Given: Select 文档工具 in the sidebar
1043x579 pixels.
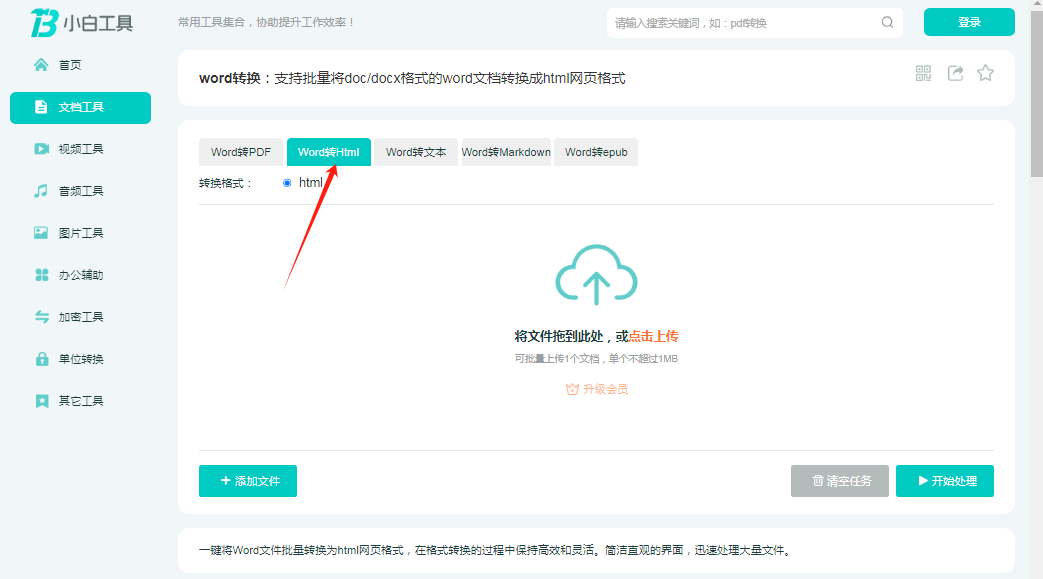Looking at the screenshot, I should click(x=80, y=107).
